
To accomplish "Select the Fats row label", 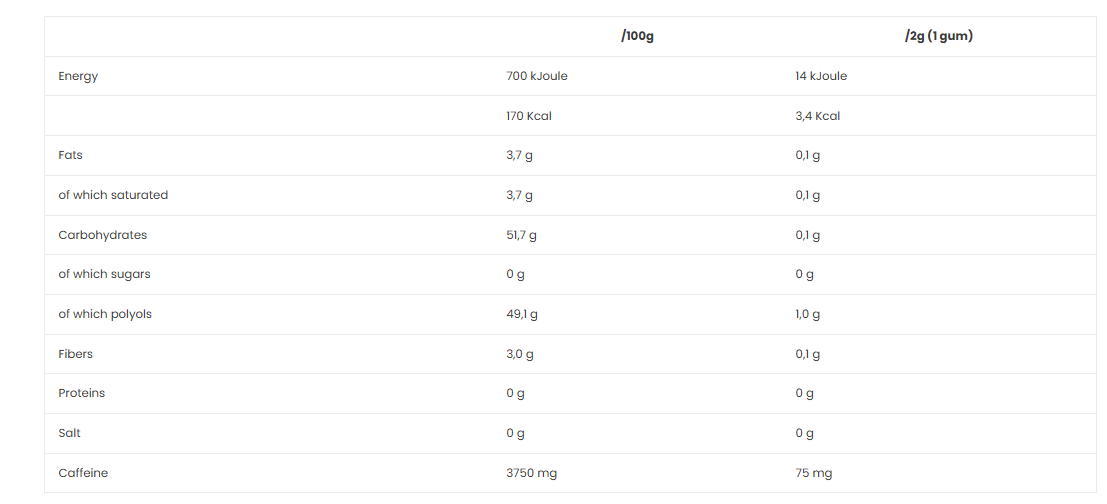I will (70, 155).
